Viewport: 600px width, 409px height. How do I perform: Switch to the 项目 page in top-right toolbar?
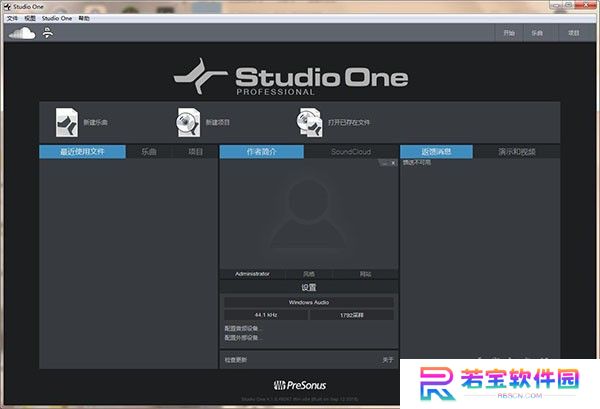574,33
